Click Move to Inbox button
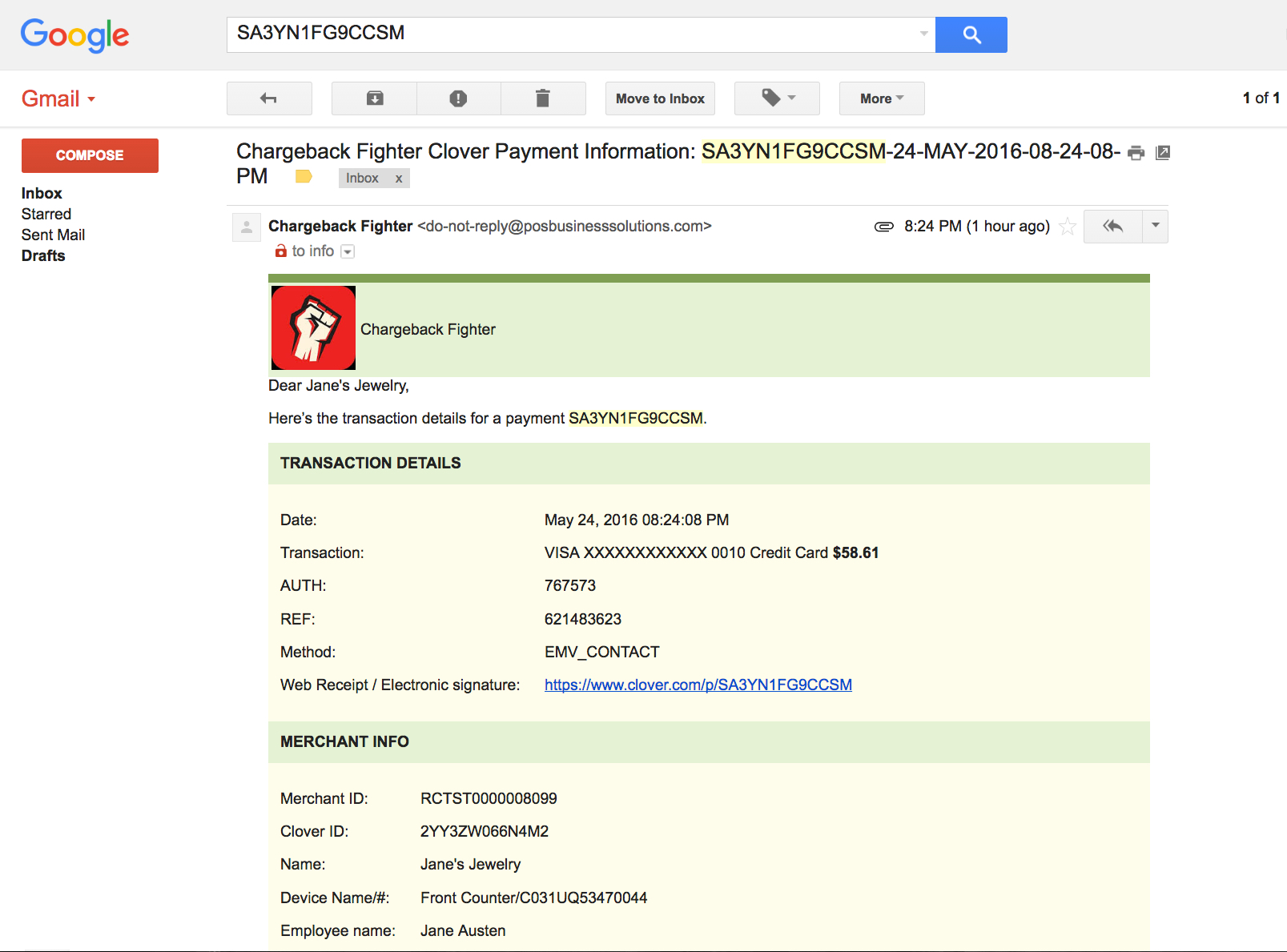 660,98
